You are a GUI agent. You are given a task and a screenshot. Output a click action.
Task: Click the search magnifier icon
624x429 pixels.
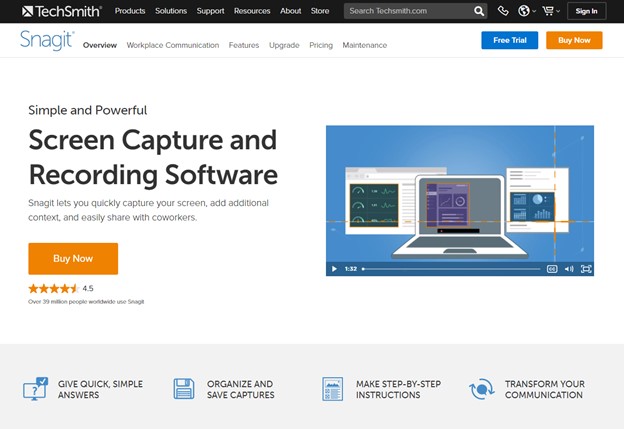(x=479, y=11)
